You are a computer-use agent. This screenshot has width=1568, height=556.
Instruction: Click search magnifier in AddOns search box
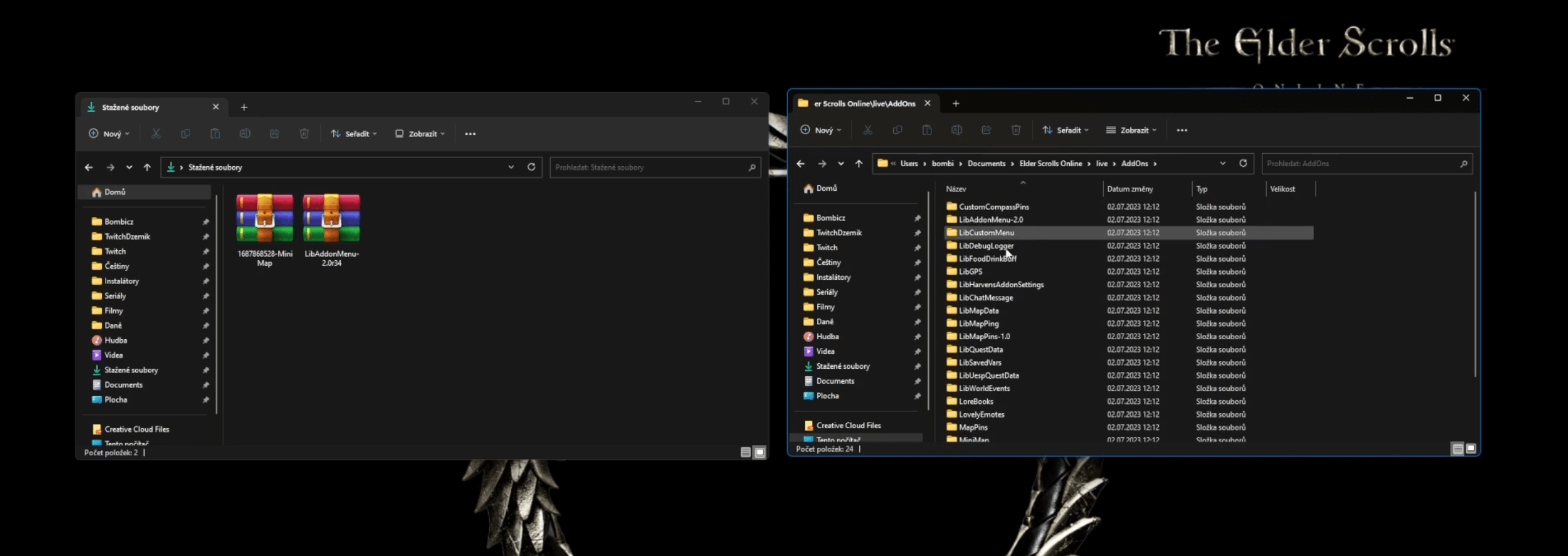(1464, 164)
